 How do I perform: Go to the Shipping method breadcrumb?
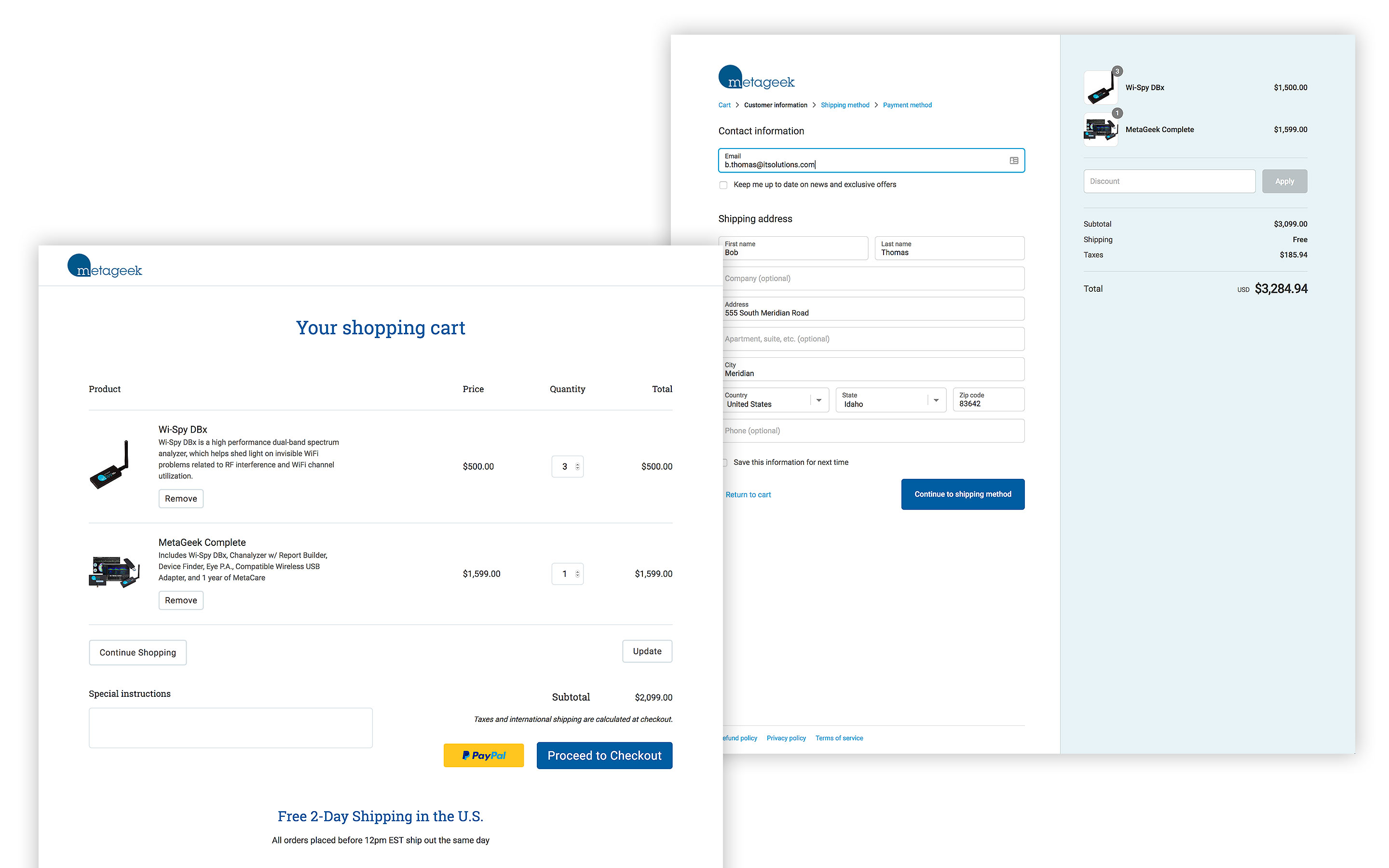(845, 105)
